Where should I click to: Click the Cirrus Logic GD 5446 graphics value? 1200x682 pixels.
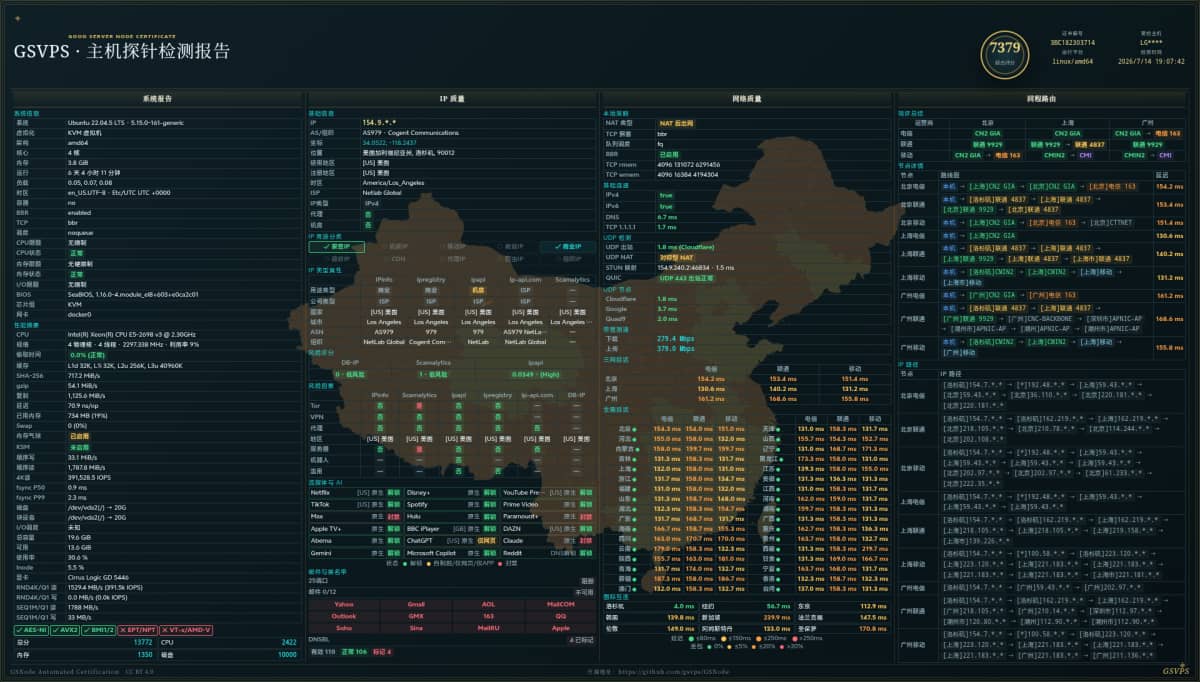100,577
